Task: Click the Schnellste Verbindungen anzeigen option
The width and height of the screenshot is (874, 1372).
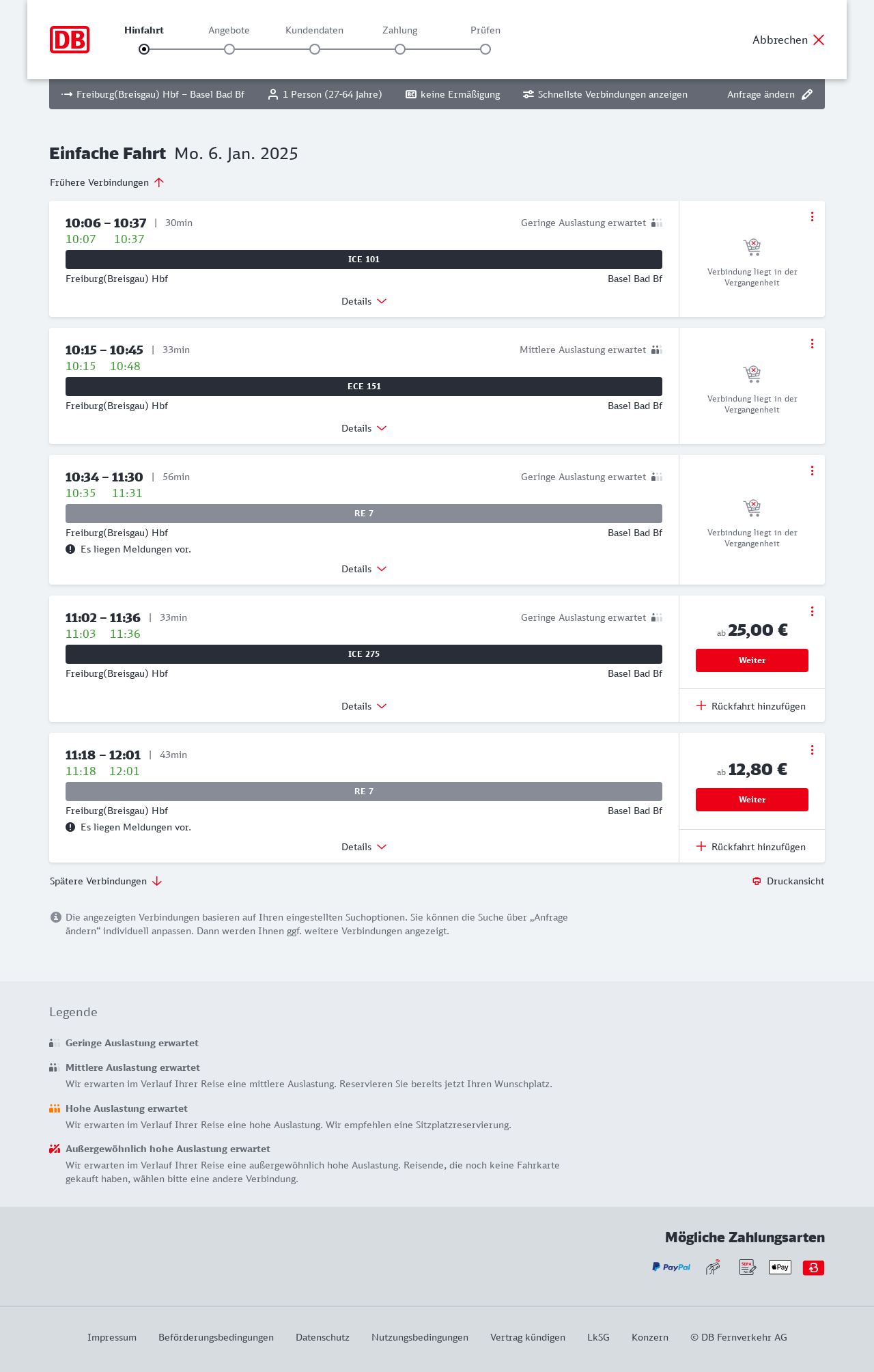Action: [x=605, y=94]
